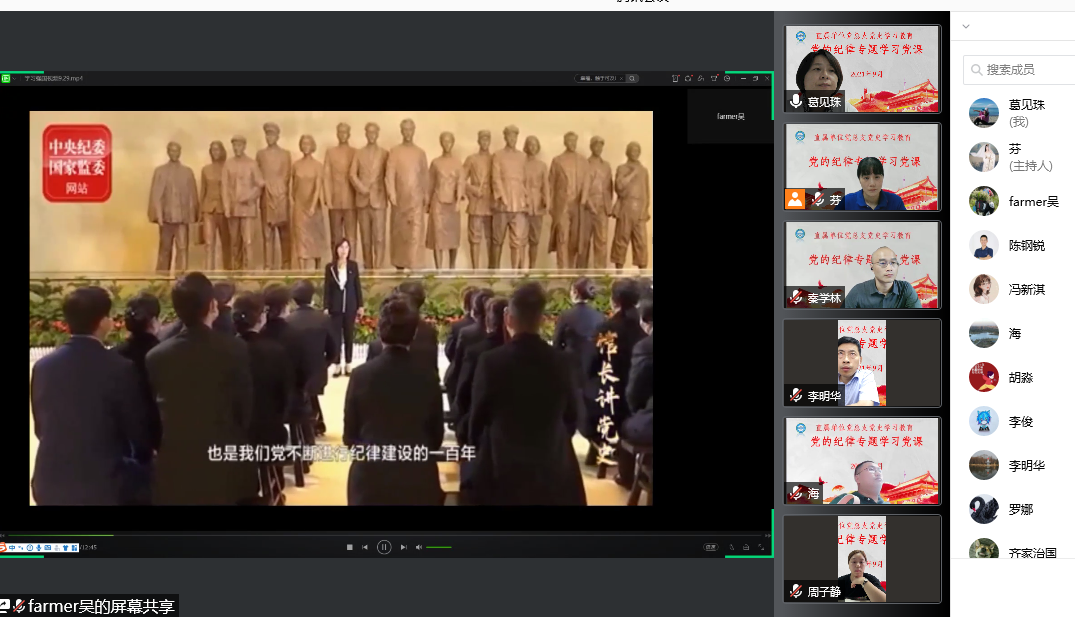Collapse the member panel chevron

pyautogui.click(x=965, y=27)
